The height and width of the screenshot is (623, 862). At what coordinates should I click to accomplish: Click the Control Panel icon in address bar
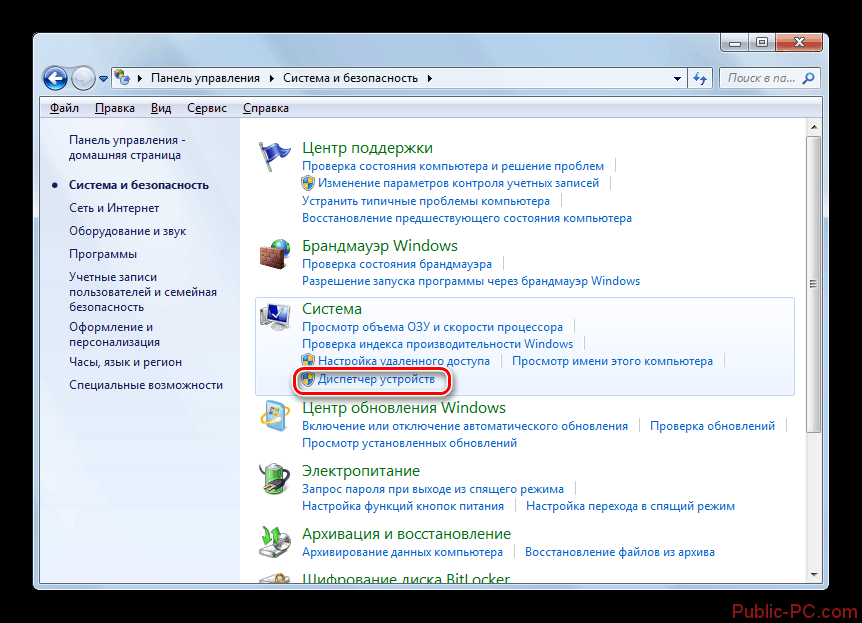point(122,78)
